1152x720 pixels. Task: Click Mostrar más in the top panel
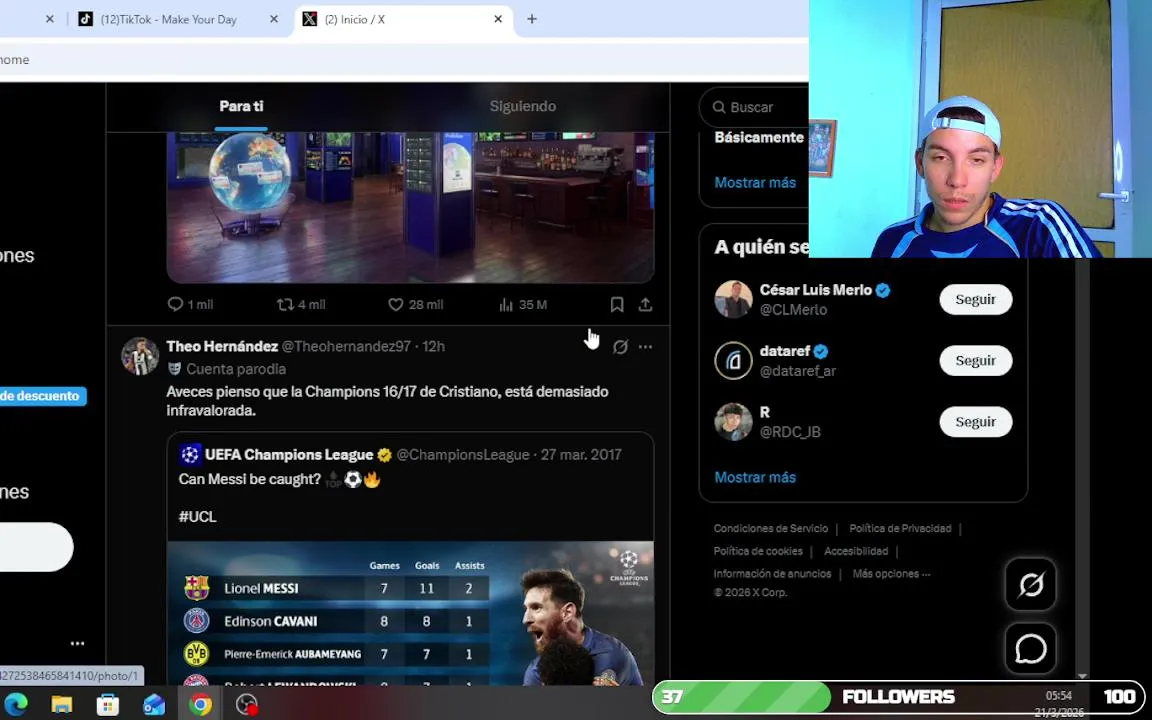[x=755, y=182]
